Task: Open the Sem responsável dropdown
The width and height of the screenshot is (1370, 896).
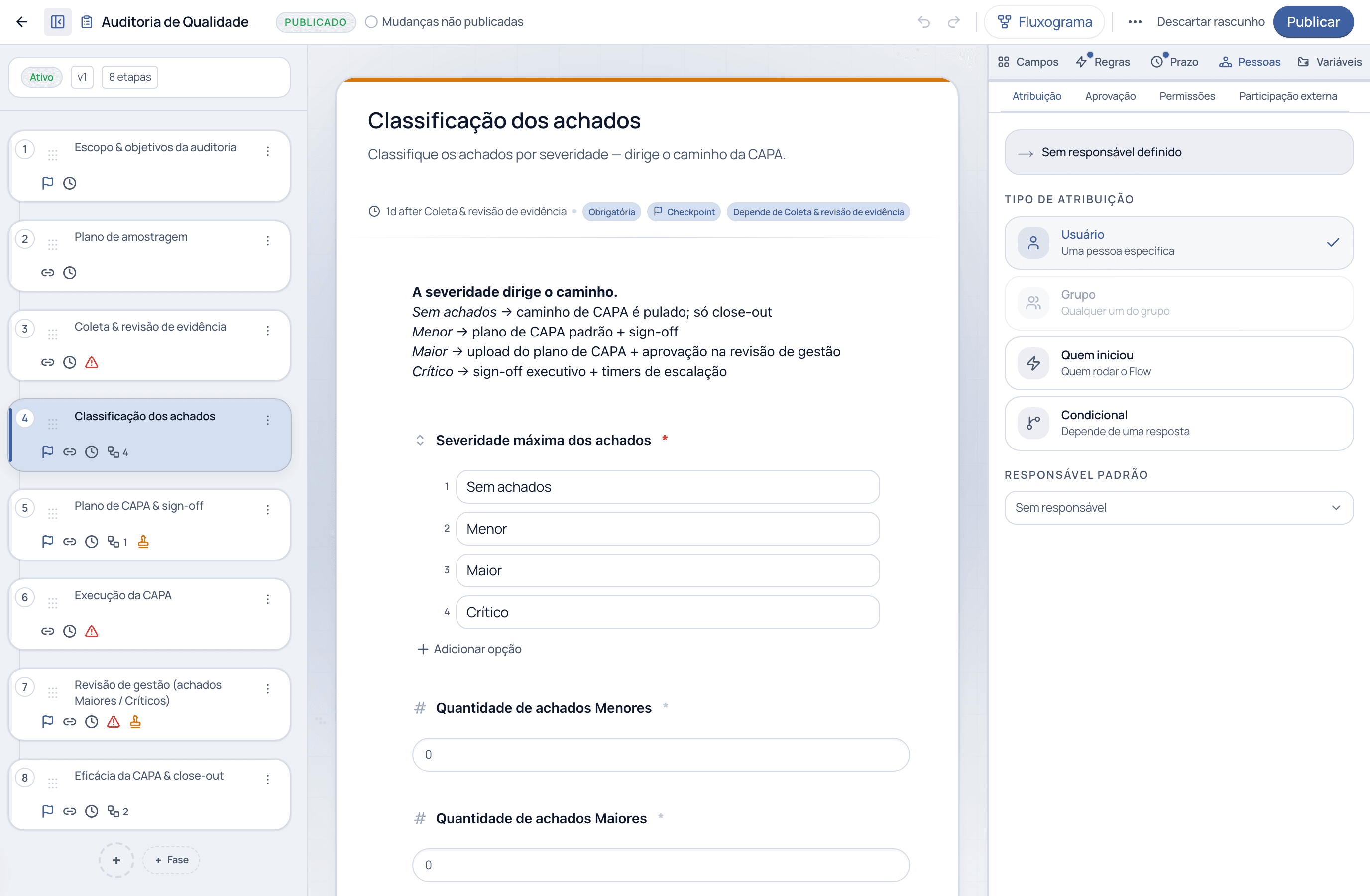Action: coord(1178,508)
